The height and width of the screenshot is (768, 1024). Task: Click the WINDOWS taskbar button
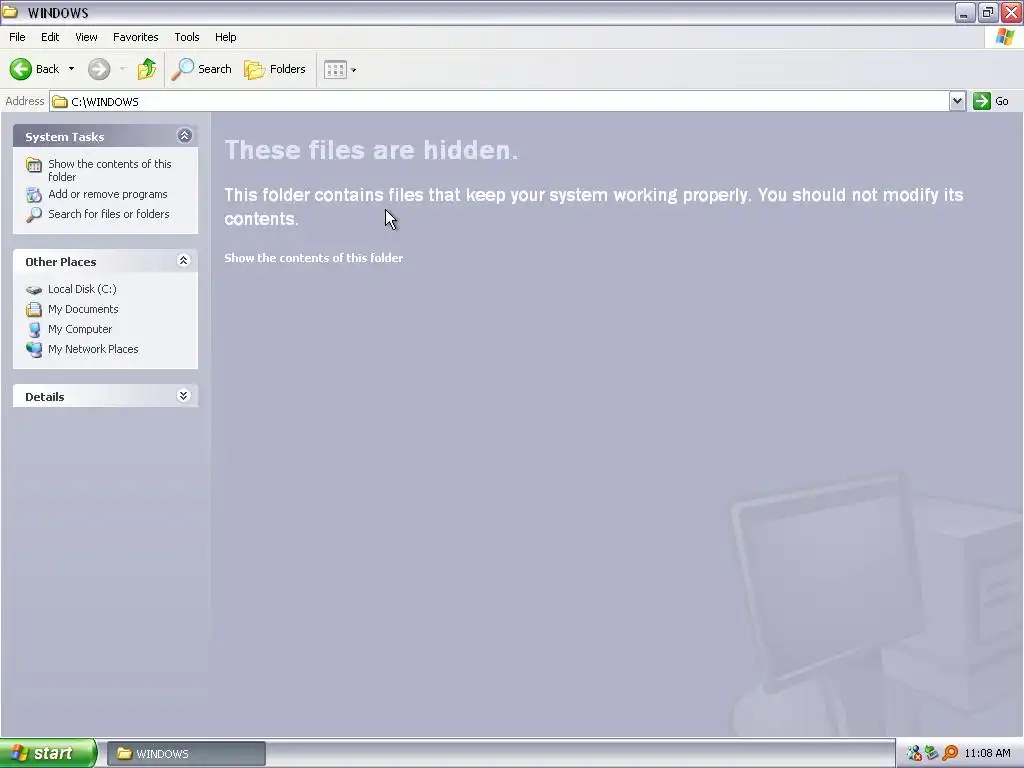click(186, 754)
